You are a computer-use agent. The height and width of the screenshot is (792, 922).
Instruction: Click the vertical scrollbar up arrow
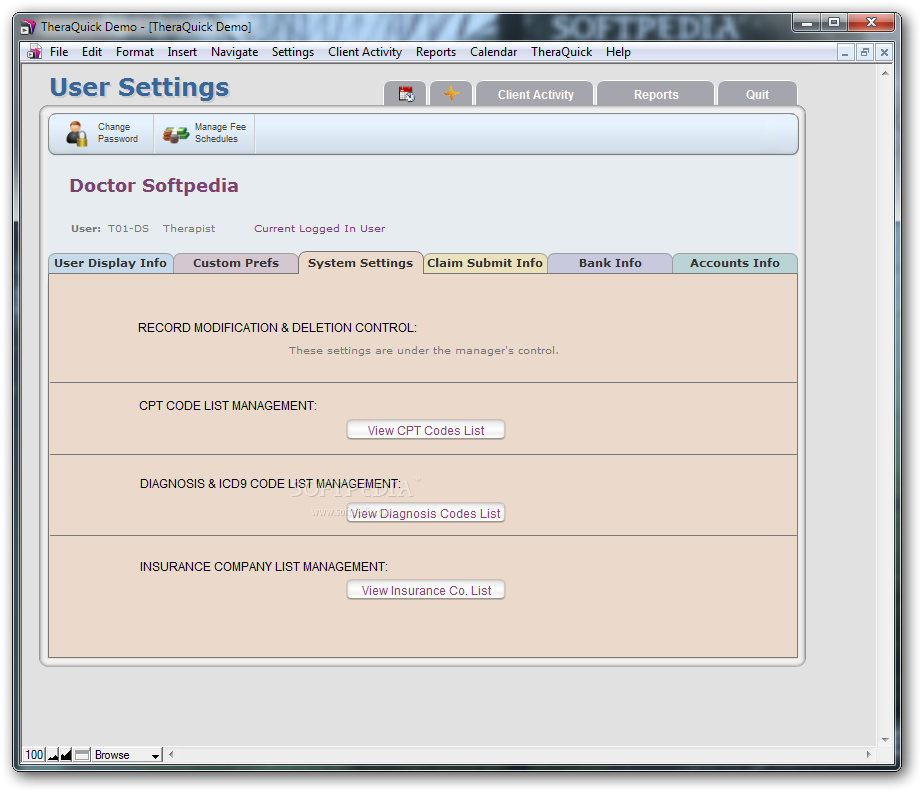[885, 73]
